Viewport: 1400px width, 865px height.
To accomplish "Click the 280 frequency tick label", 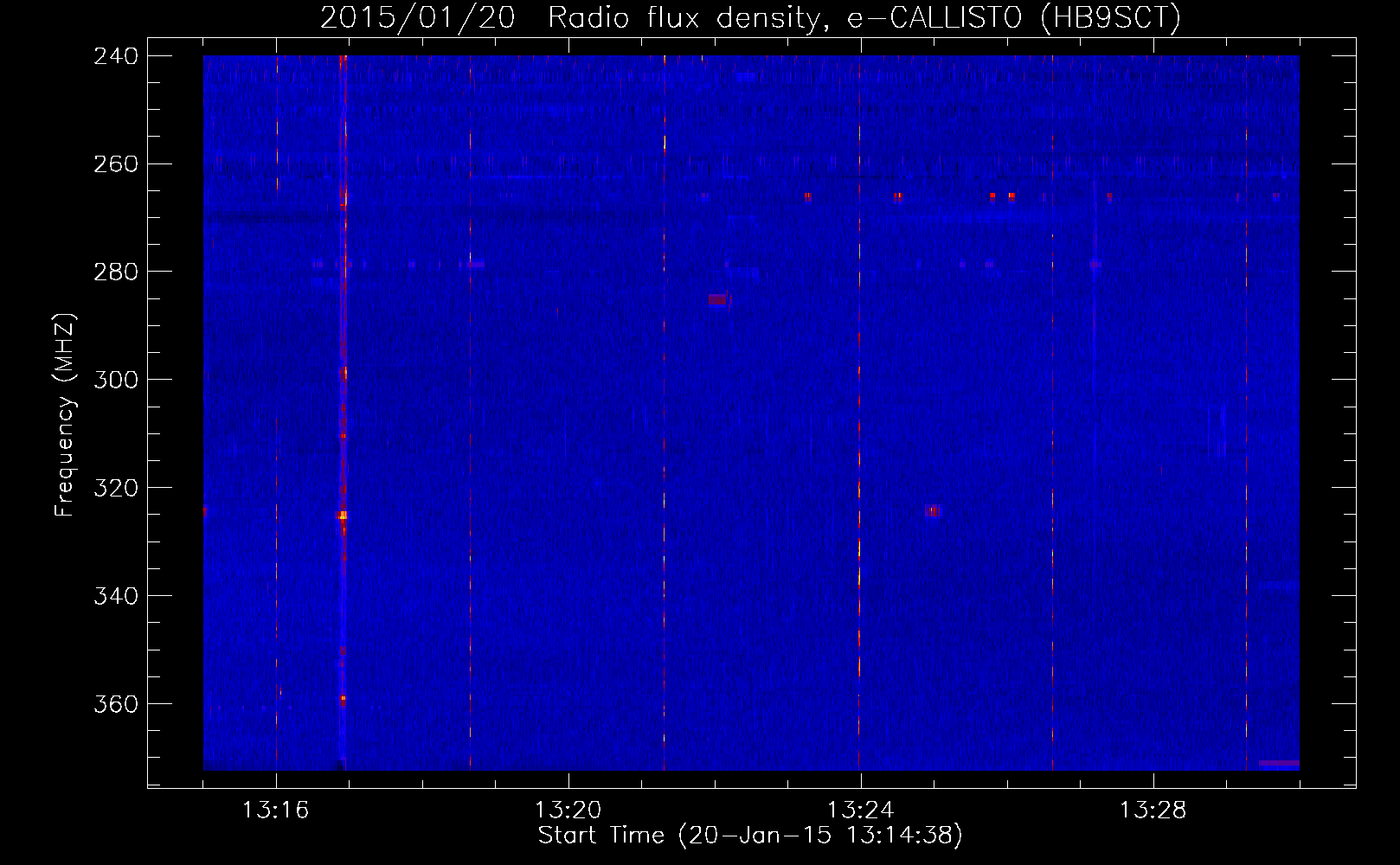I will 115,272.
